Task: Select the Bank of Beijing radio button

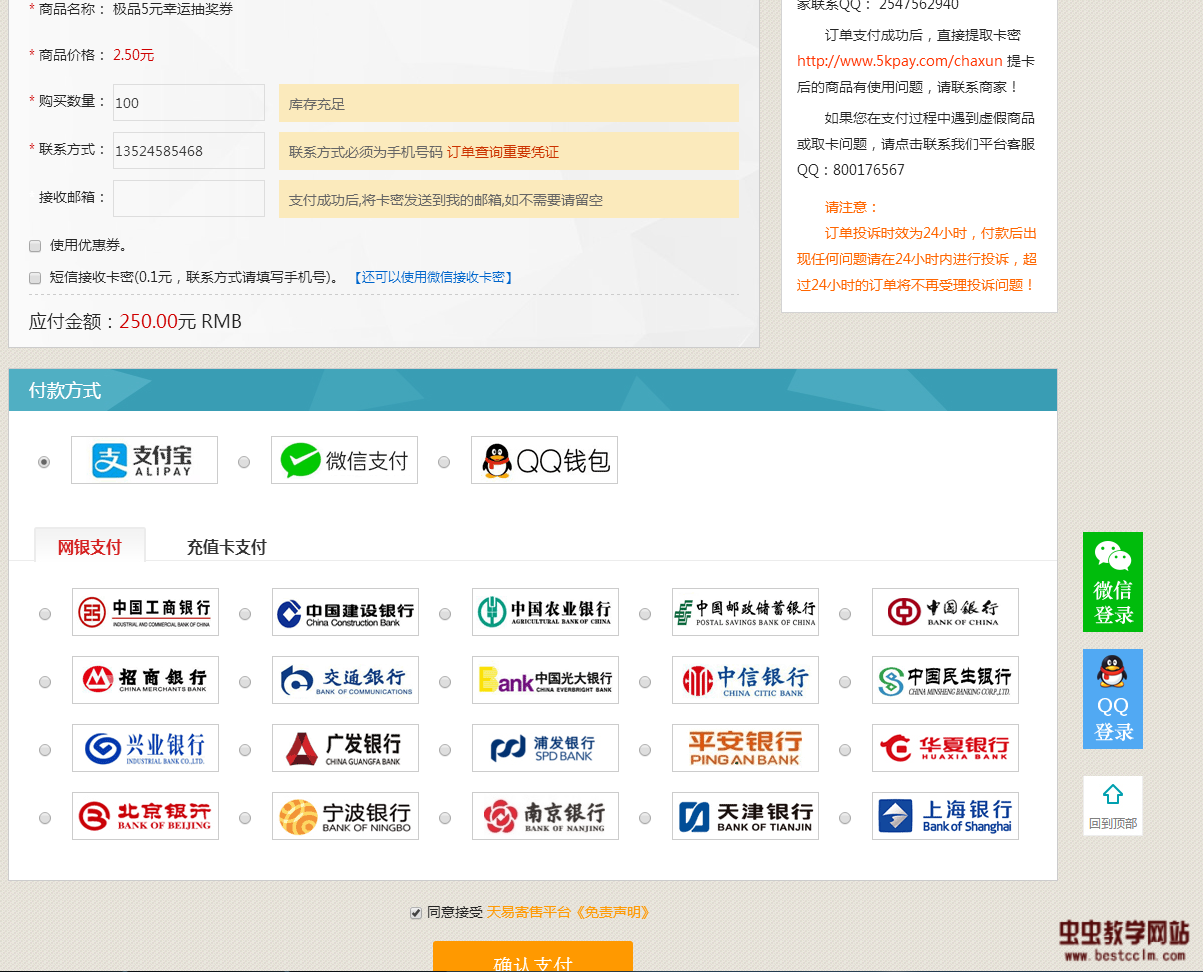Action: (45, 818)
